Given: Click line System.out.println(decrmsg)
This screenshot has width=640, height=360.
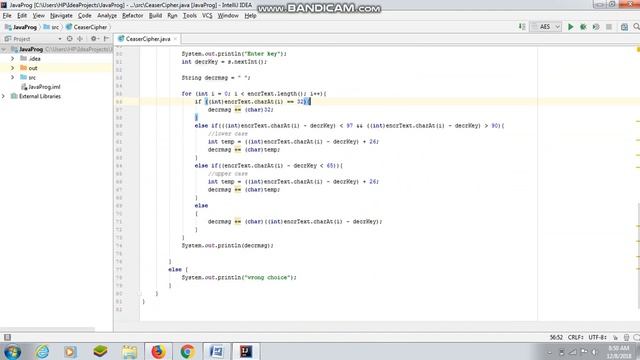Looking at the screenshot, I should [x=227, y=245].
